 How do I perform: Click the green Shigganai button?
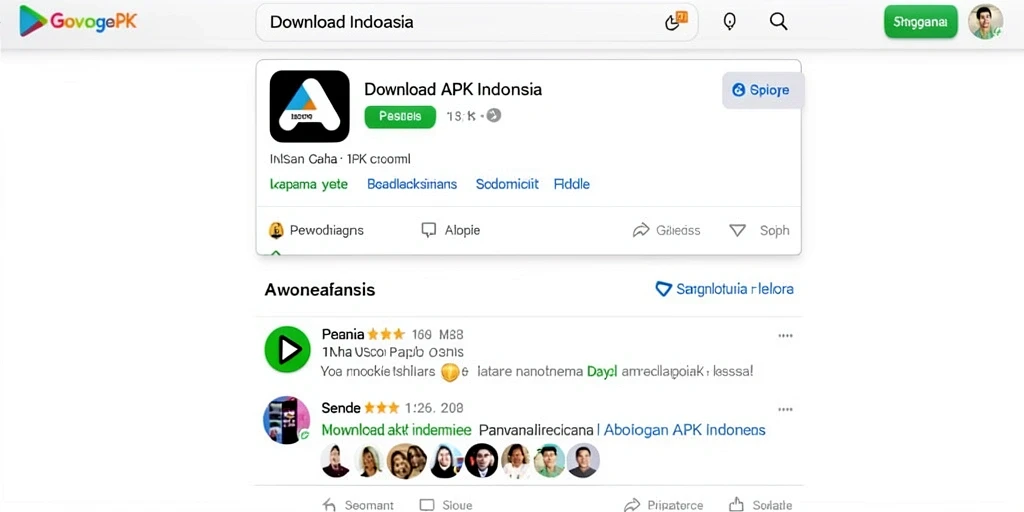click(920, 22)
